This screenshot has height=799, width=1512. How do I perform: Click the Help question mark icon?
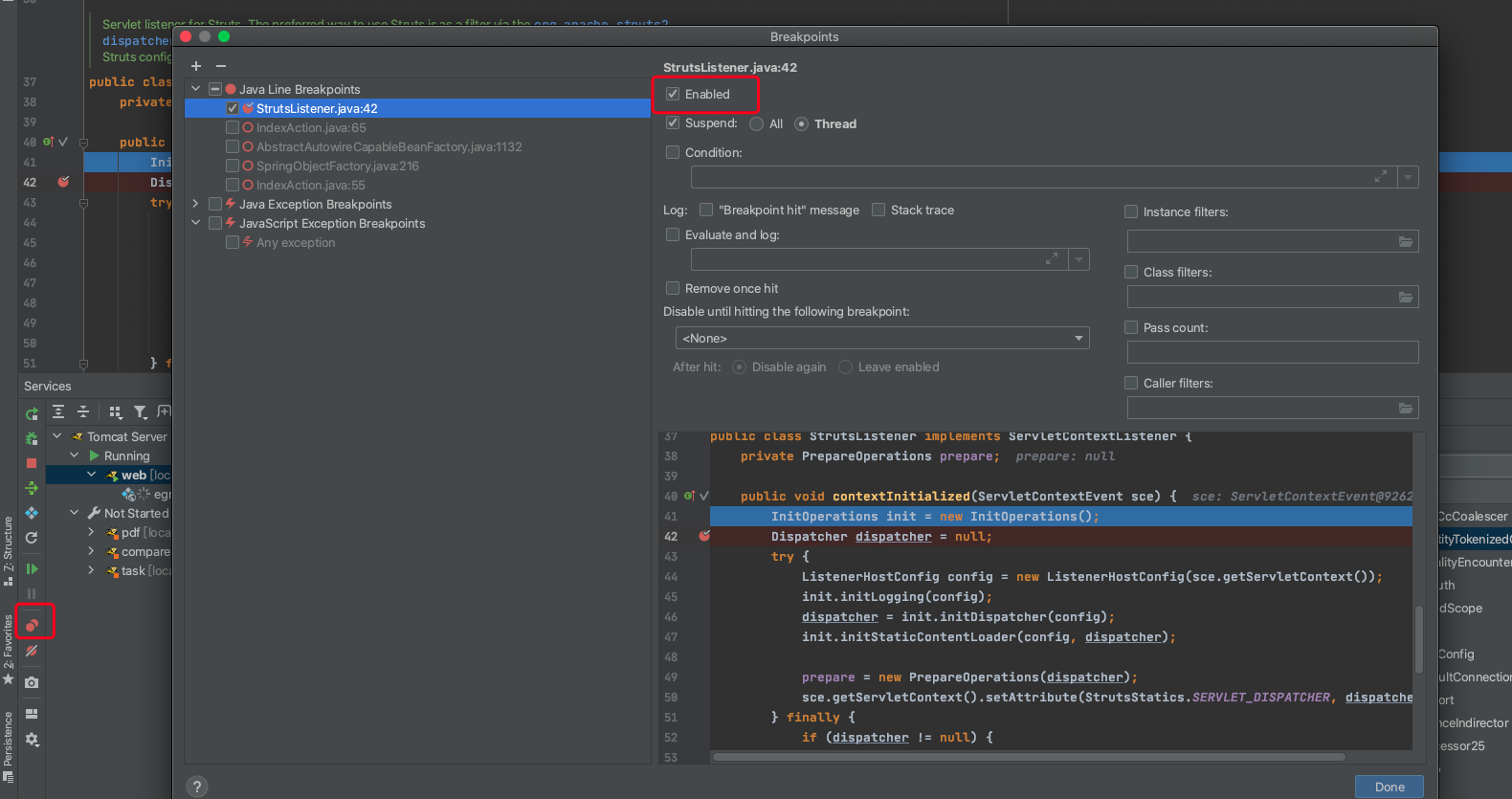197,787
